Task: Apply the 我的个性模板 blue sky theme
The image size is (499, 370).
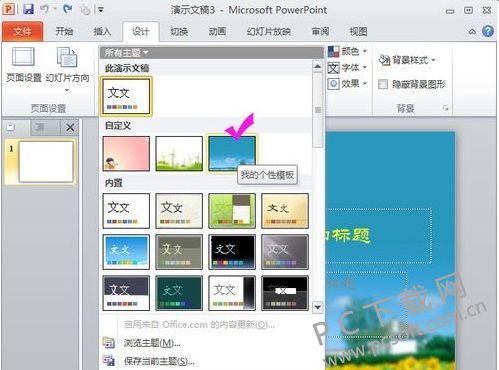Action: click(232, 154)
